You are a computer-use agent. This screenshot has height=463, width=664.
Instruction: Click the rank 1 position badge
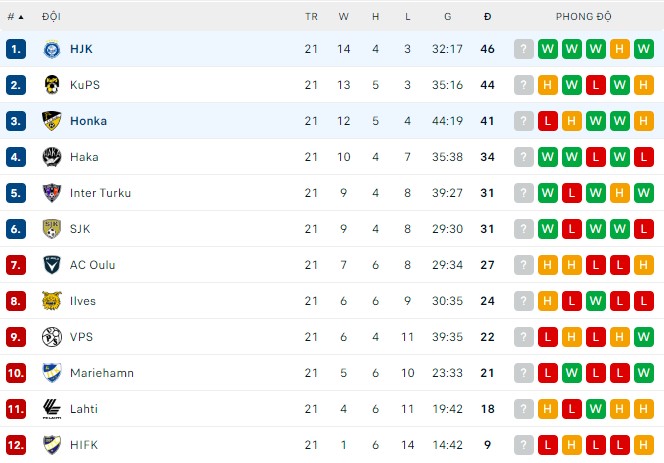(x=15, y=49)
